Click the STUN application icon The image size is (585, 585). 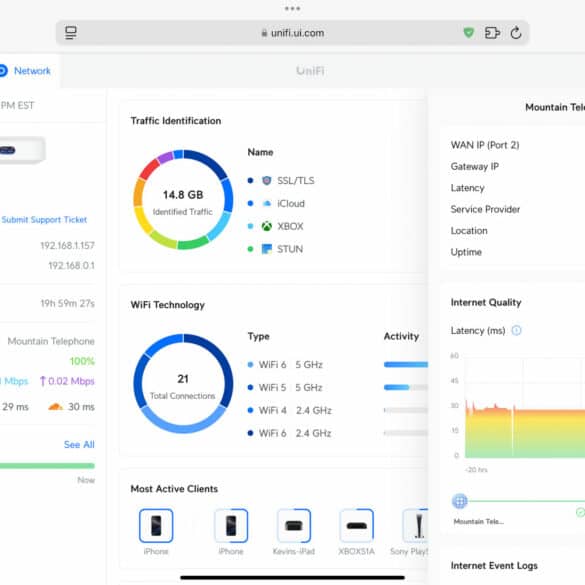pos(266,249)
